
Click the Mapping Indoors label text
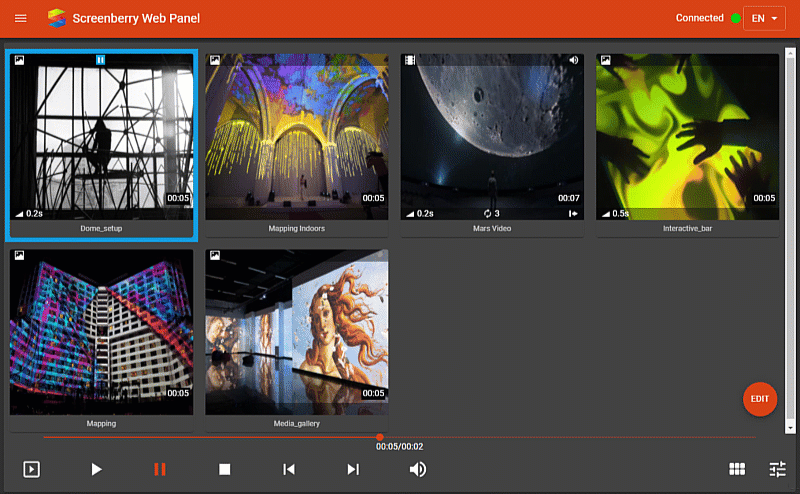296,229
